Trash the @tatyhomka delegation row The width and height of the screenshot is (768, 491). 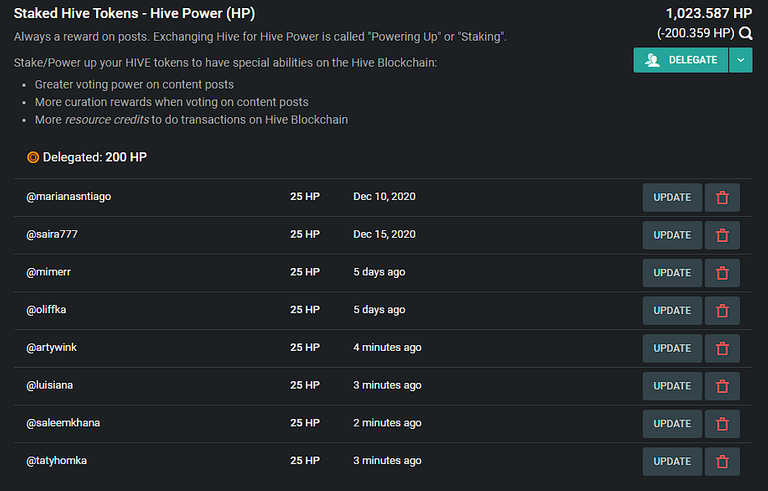722,462
